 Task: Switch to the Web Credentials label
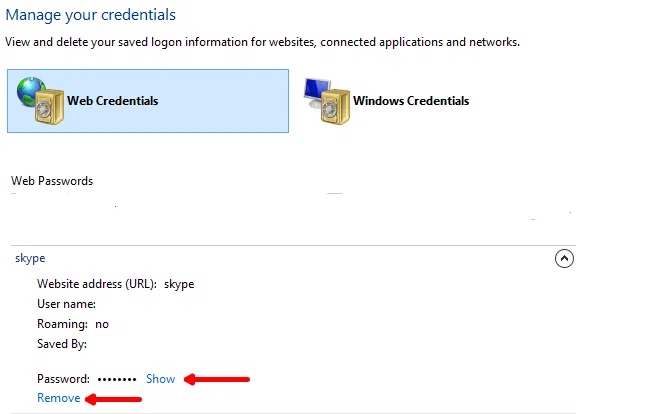(112, 101)
